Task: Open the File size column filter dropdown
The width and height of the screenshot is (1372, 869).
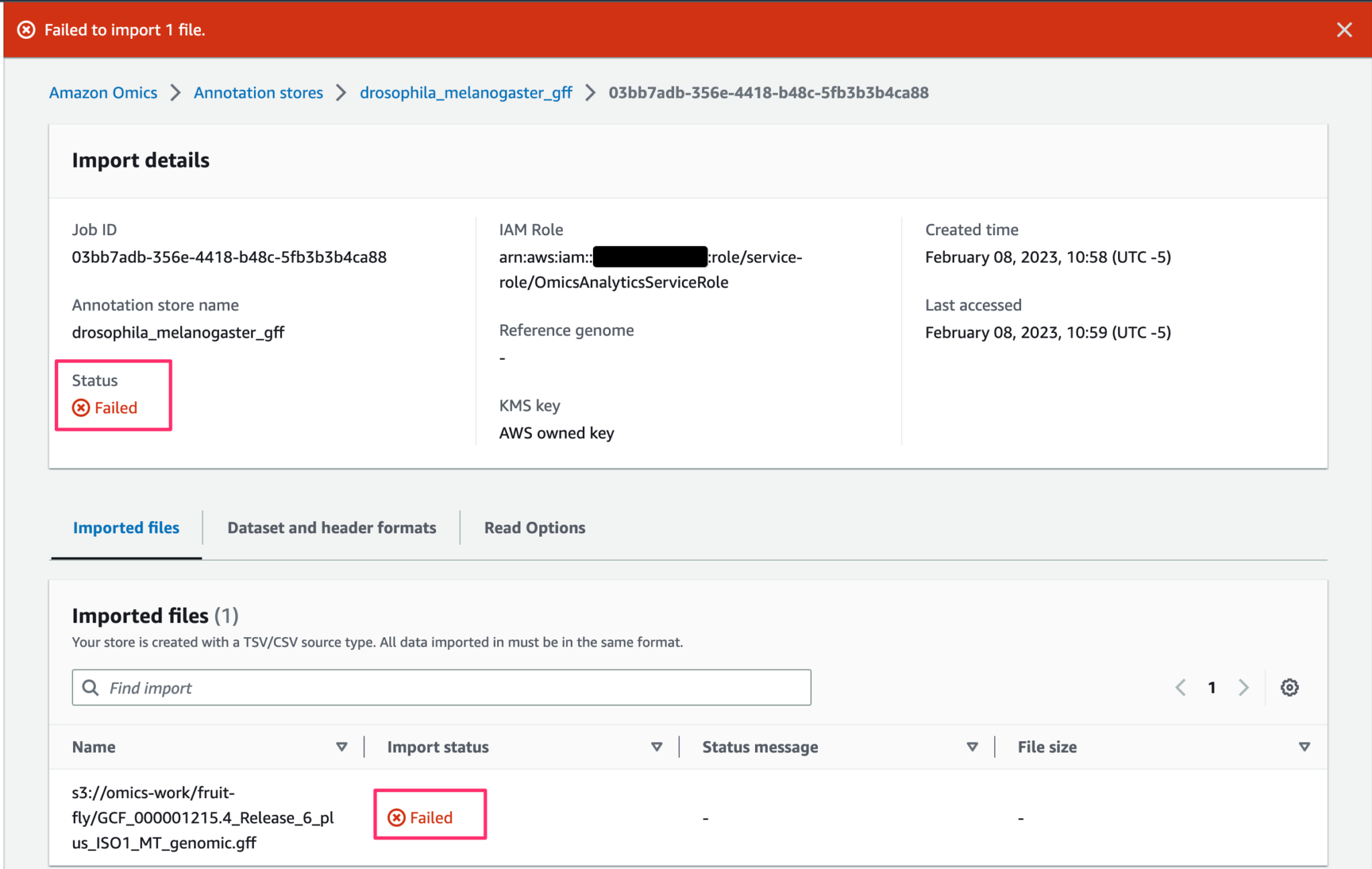Action: point(1305,746)
